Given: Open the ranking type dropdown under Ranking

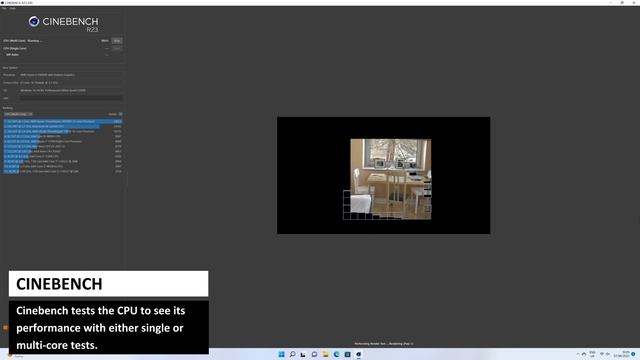Looking at the screenshot, I should click(x=18, y=114).
